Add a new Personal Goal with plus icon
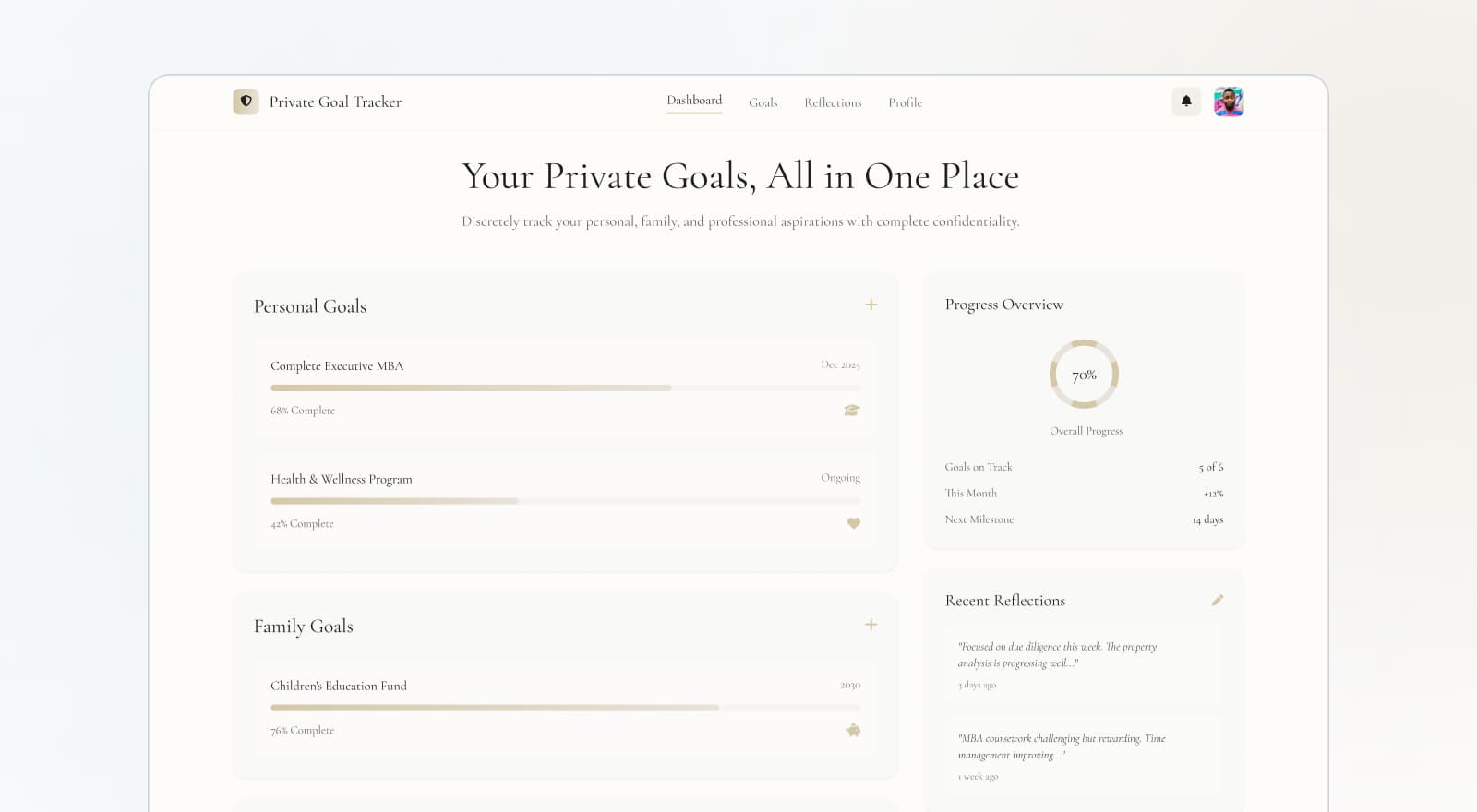The image size is (1477, 812). pos(871,304)
